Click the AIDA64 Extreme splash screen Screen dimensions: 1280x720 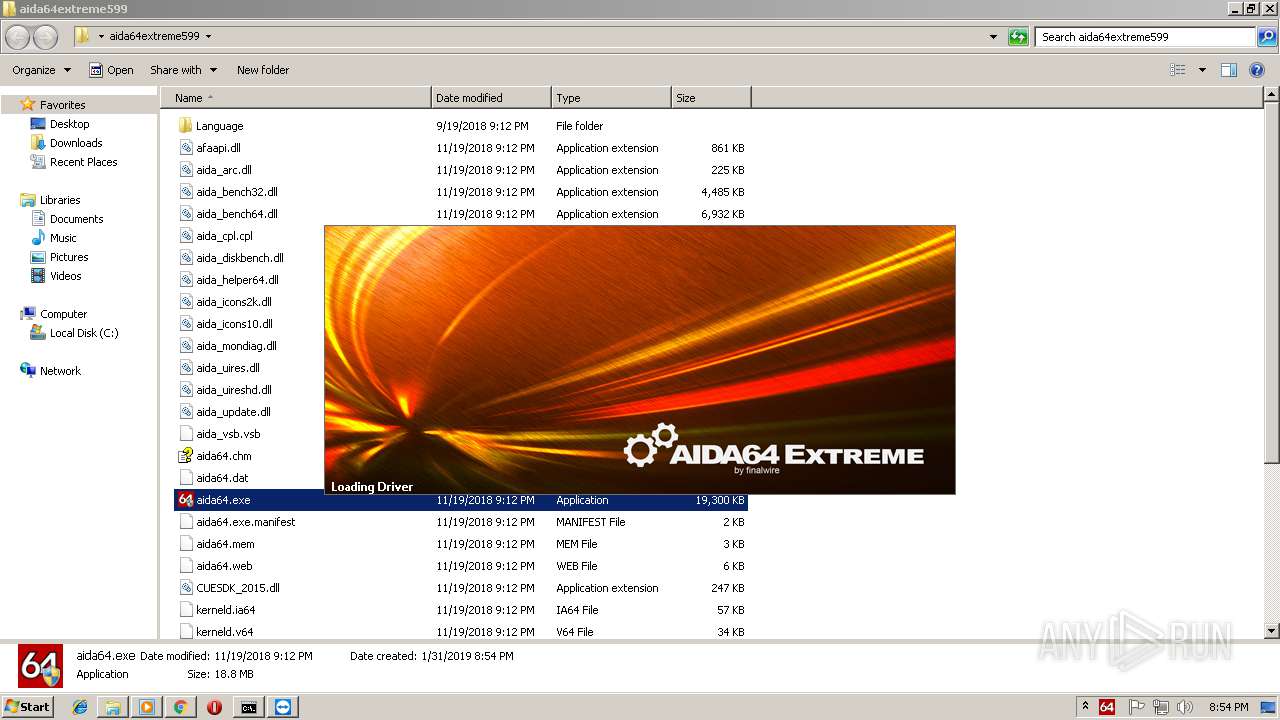pos(640,360)
